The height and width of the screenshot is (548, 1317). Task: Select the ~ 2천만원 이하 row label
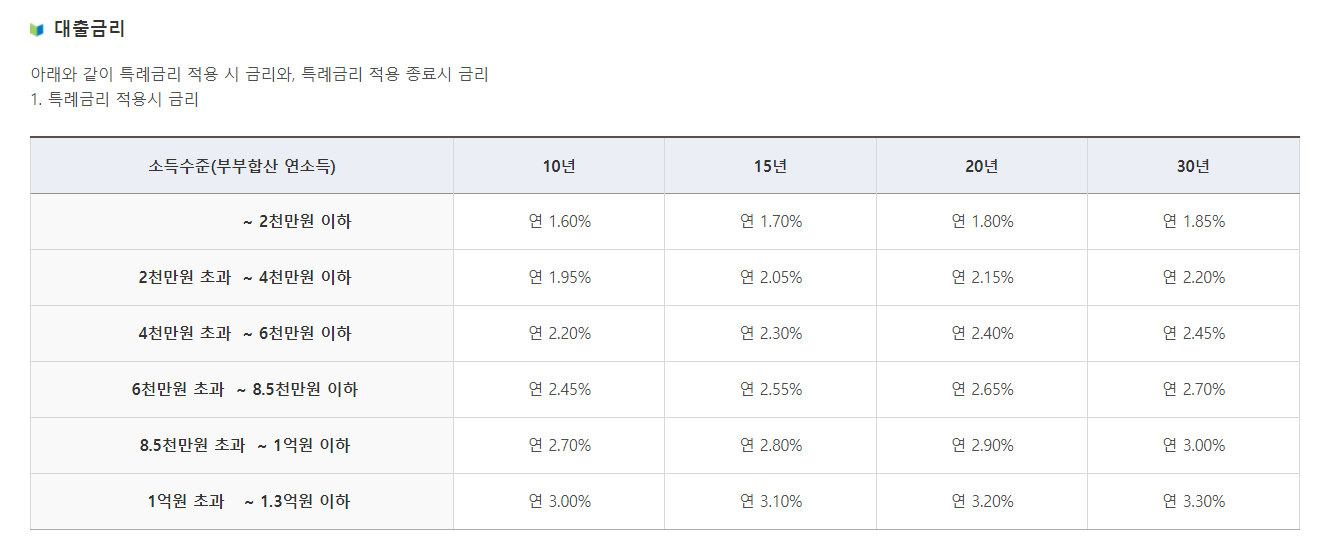point(297,222)
